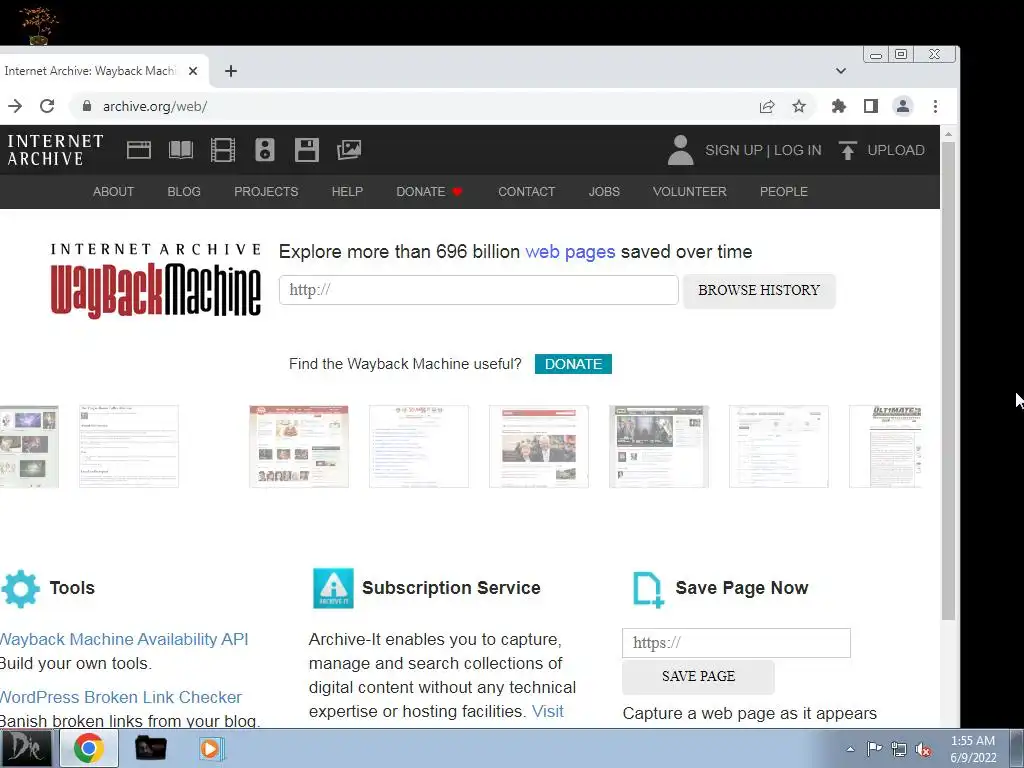Open the JOBS menu item

point(604,191)
